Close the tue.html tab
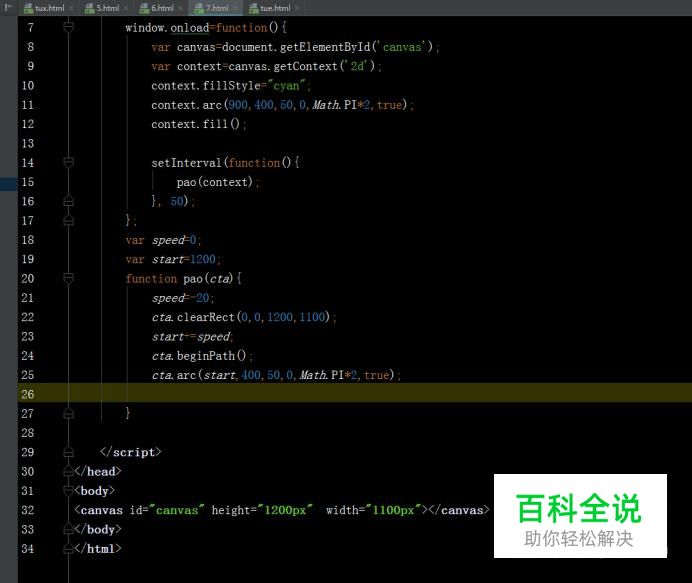Image resolution: width=692 pixels, height=583 pixels. pos(297,8)
